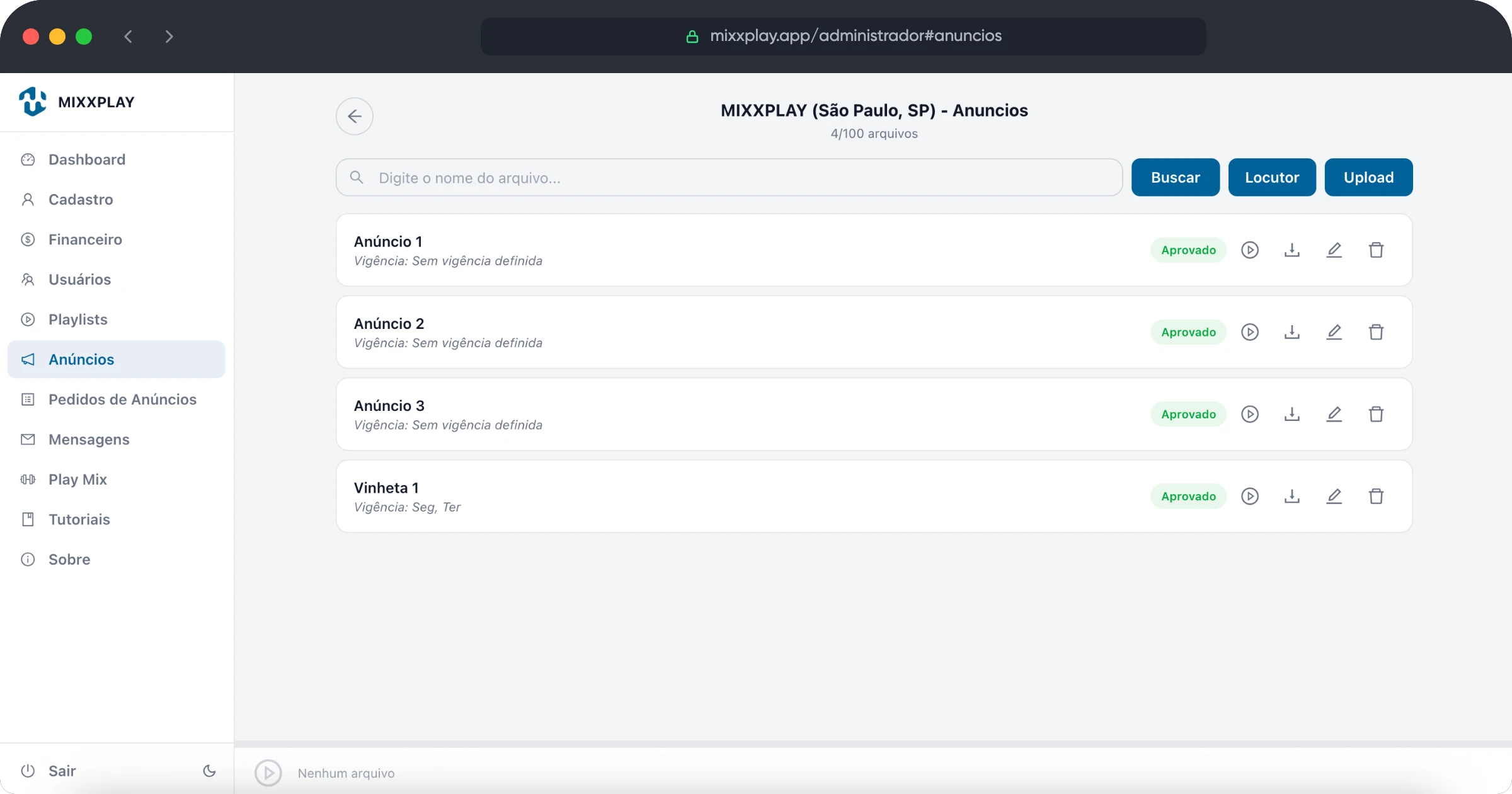
Task: Go to Mensagens
Action: pos(117,440)
